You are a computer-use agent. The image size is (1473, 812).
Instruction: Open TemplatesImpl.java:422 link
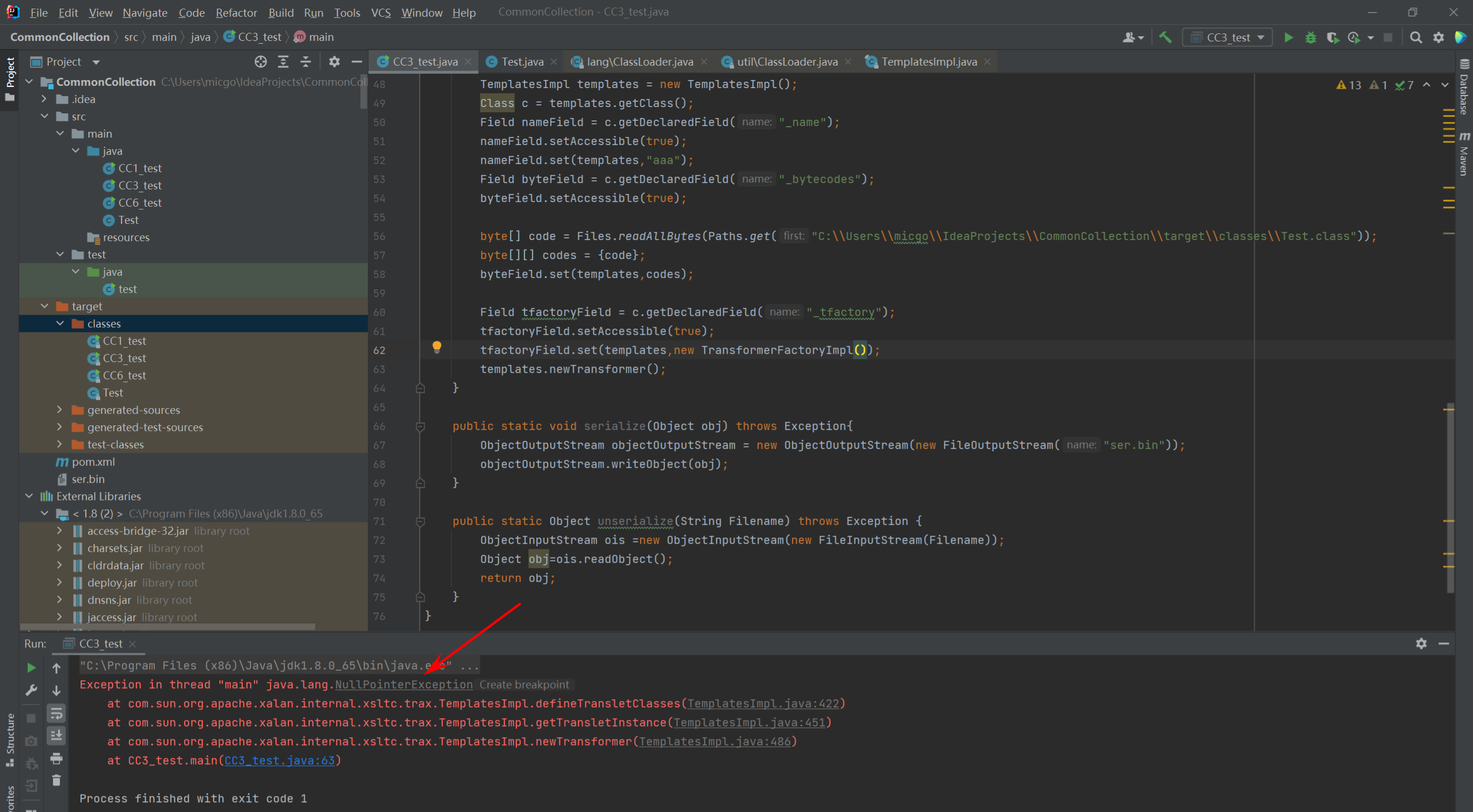(x=763, y=703)
